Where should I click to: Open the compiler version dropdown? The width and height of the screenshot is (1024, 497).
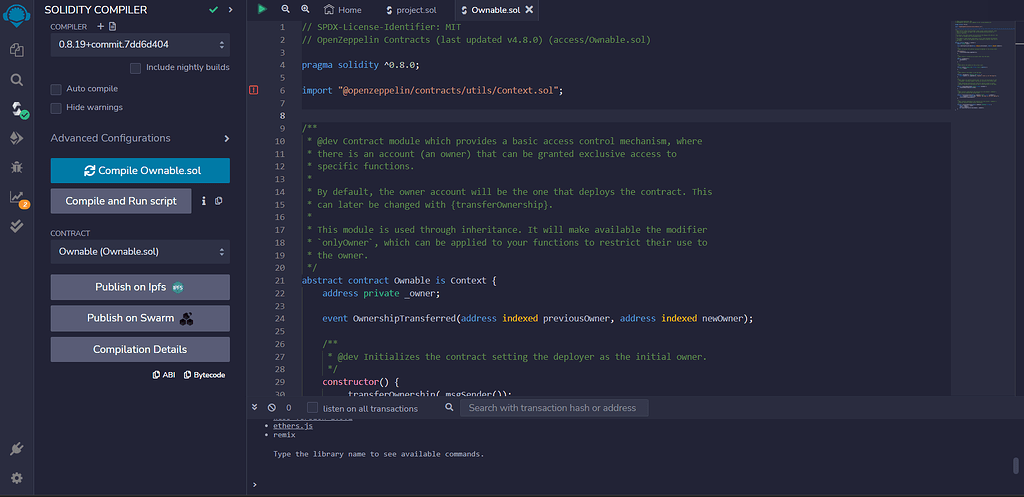coord(140,45)
